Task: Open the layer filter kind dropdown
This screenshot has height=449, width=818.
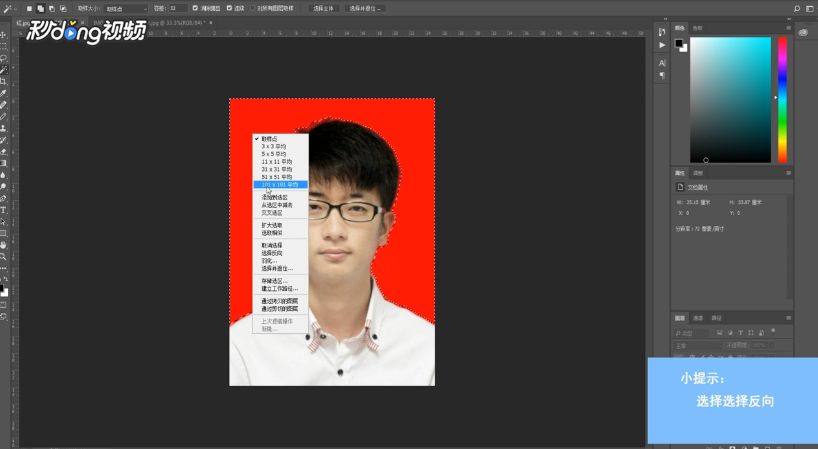Action: [x=692, y=333]
